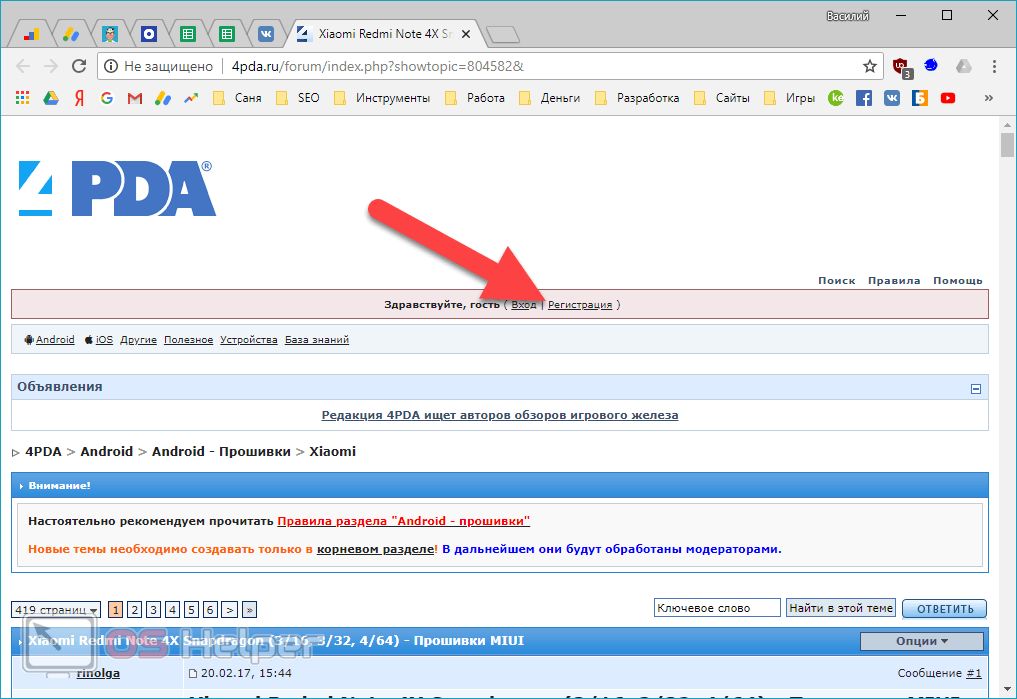Open the 'Устройства' section link
This screenshot has height=699, width=1017.
(248, 340)
